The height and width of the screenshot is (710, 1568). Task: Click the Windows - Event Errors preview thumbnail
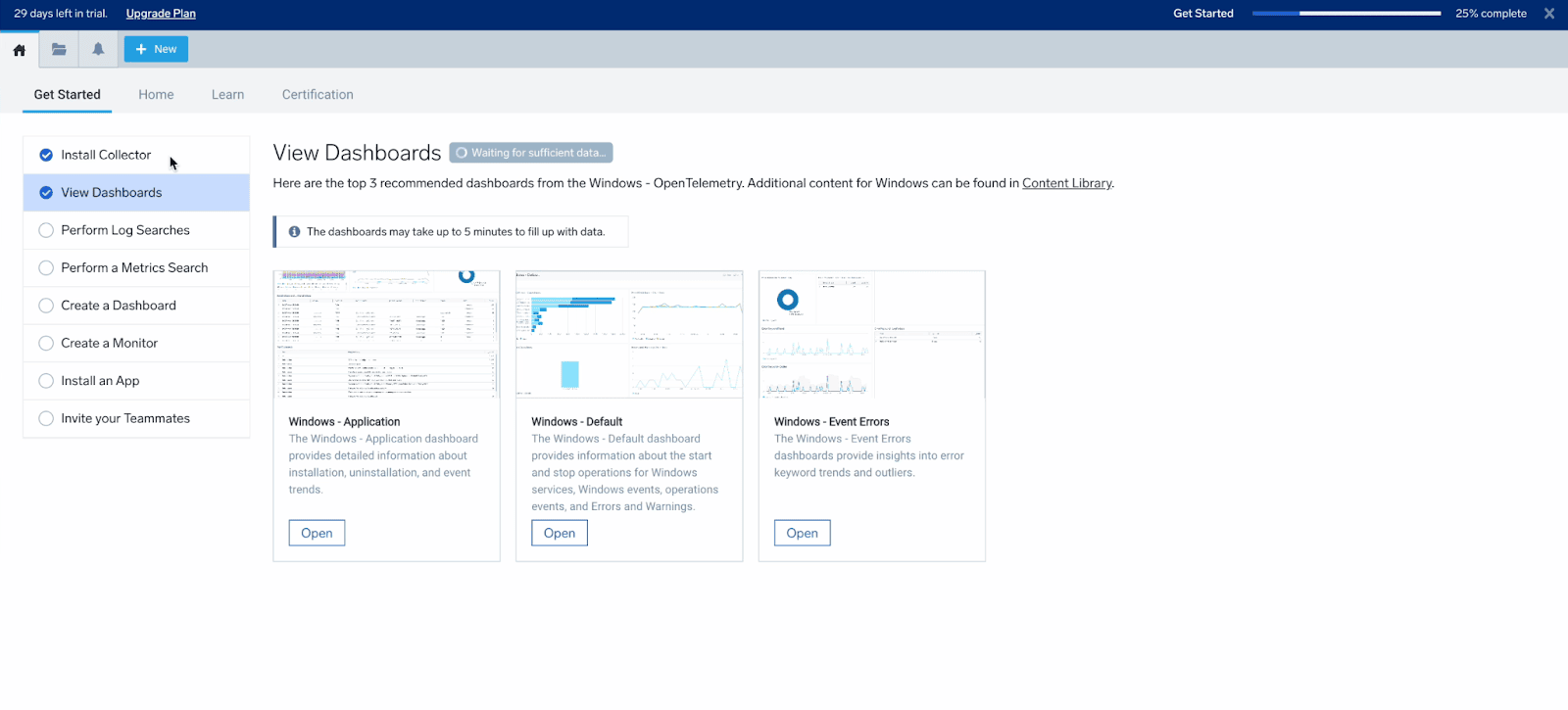(x=872, y=335)
